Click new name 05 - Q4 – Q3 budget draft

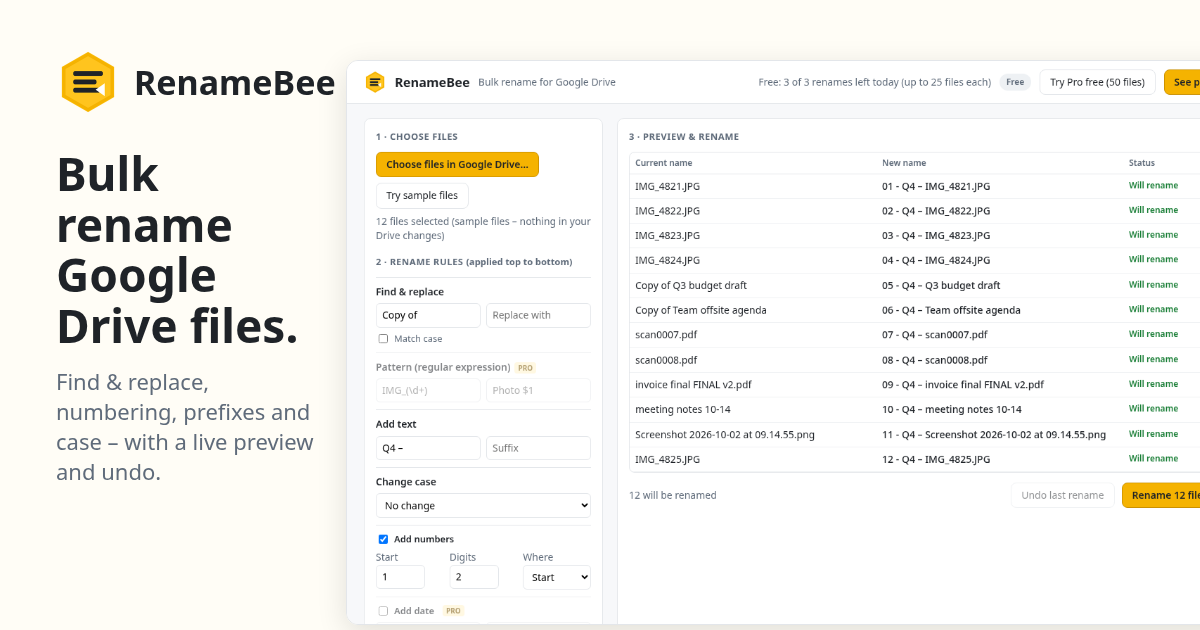(x=941, y=285)
